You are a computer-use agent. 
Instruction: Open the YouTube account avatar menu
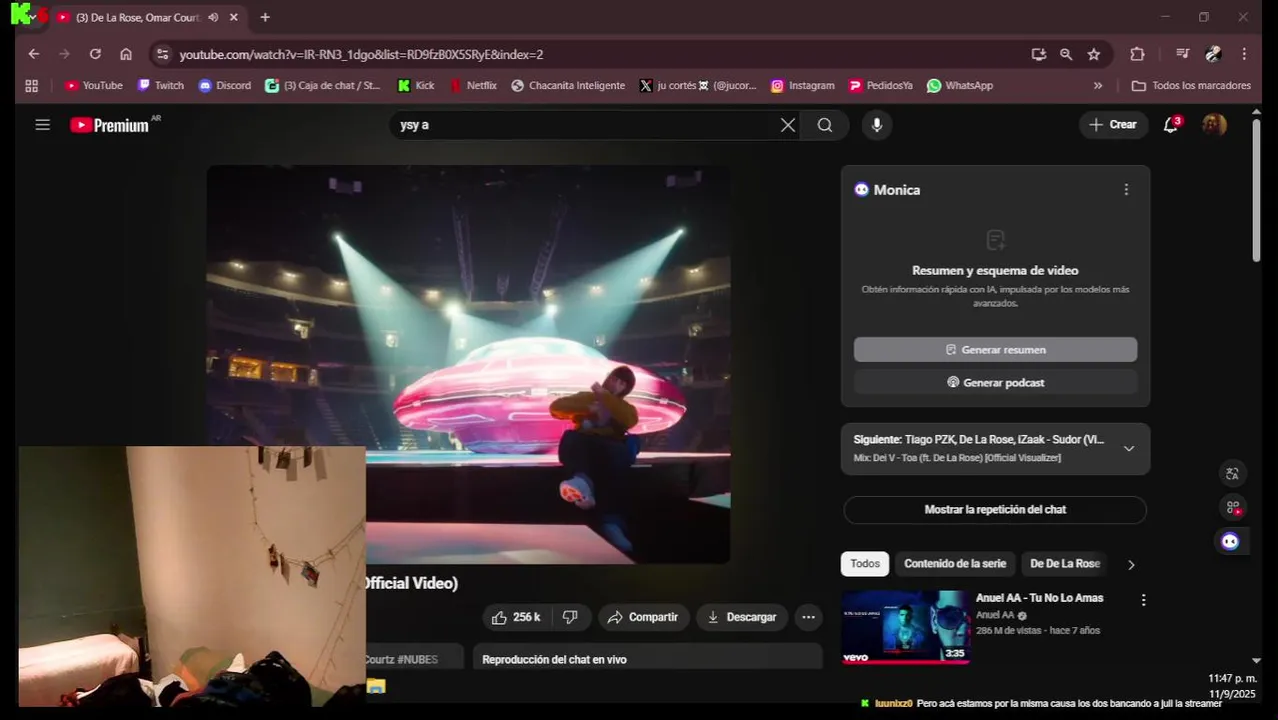click(1214, 125)
